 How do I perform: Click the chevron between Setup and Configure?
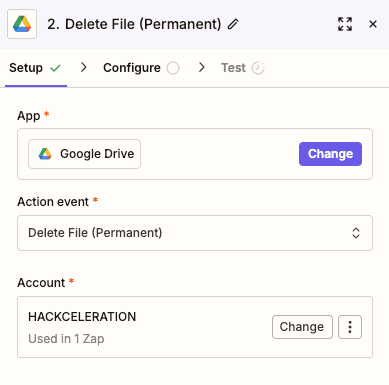[84, 67]
